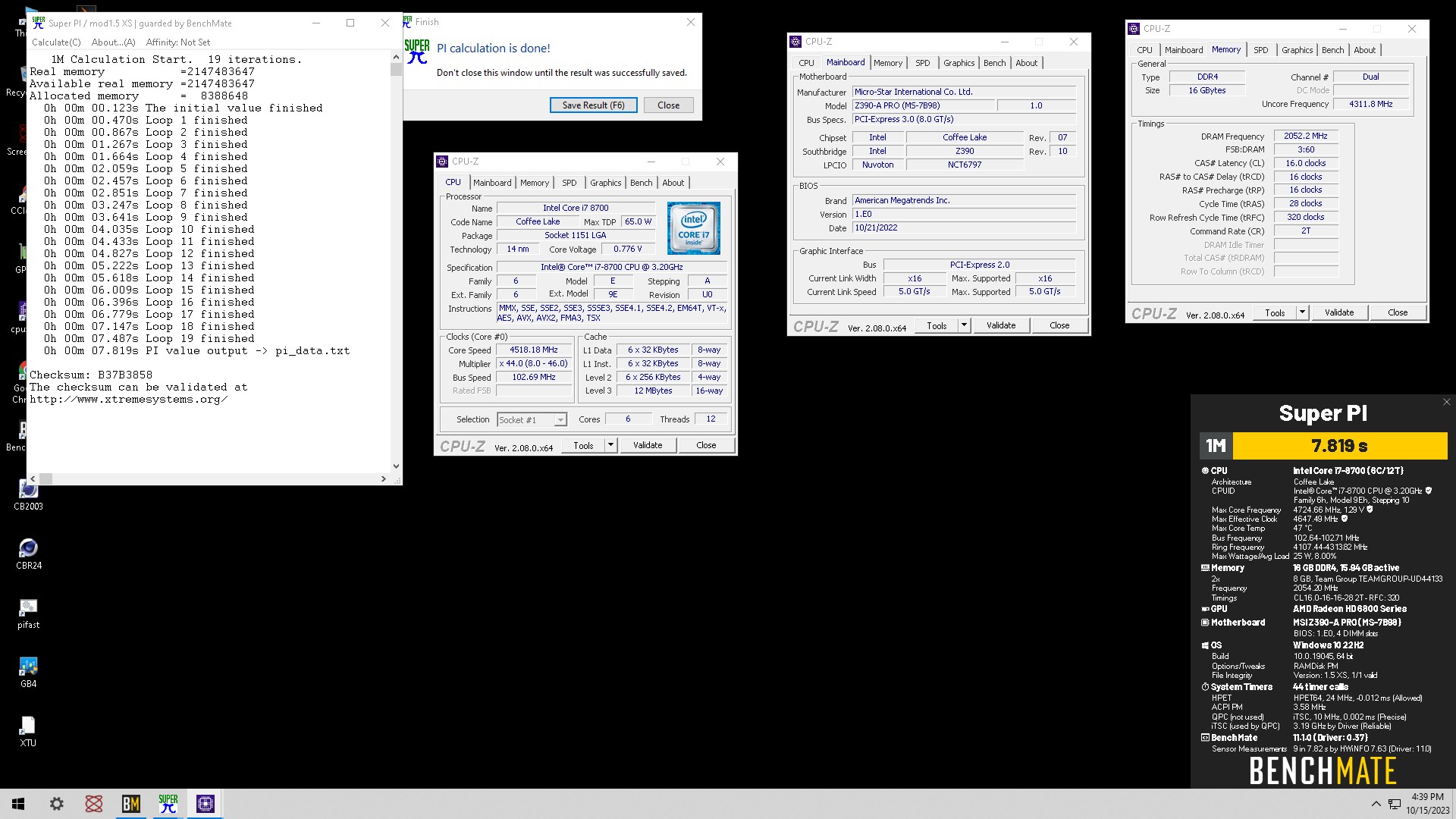Open the XTU desktop shortcut
The width and height of the screenshot is (1456, 819).
click(x=28, y=732)
